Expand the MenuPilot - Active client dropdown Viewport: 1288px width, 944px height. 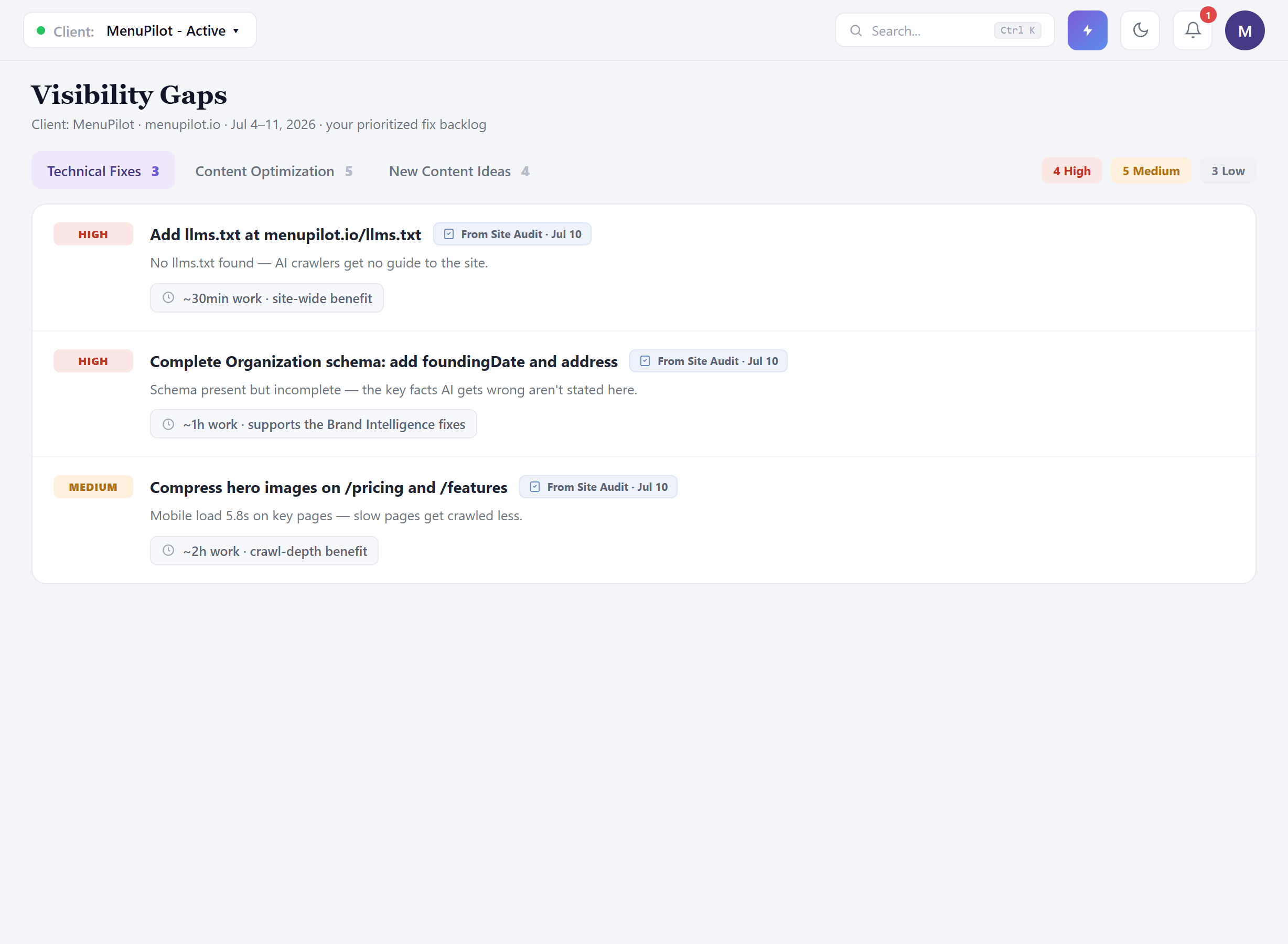click(140, 30)
